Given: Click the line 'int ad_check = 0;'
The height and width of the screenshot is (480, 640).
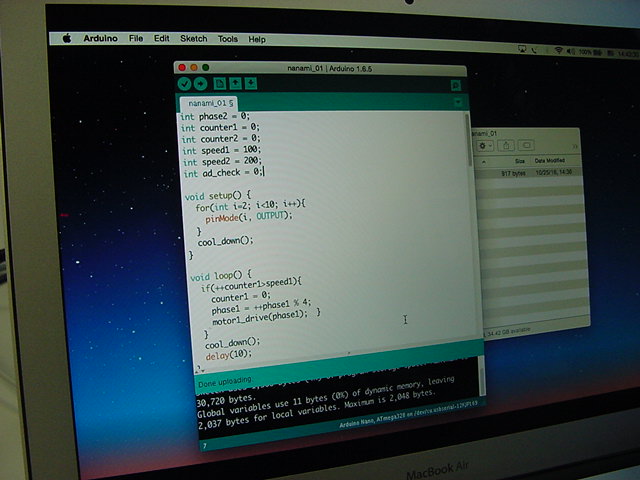Looking at the screenshot, I should [223, 173].
